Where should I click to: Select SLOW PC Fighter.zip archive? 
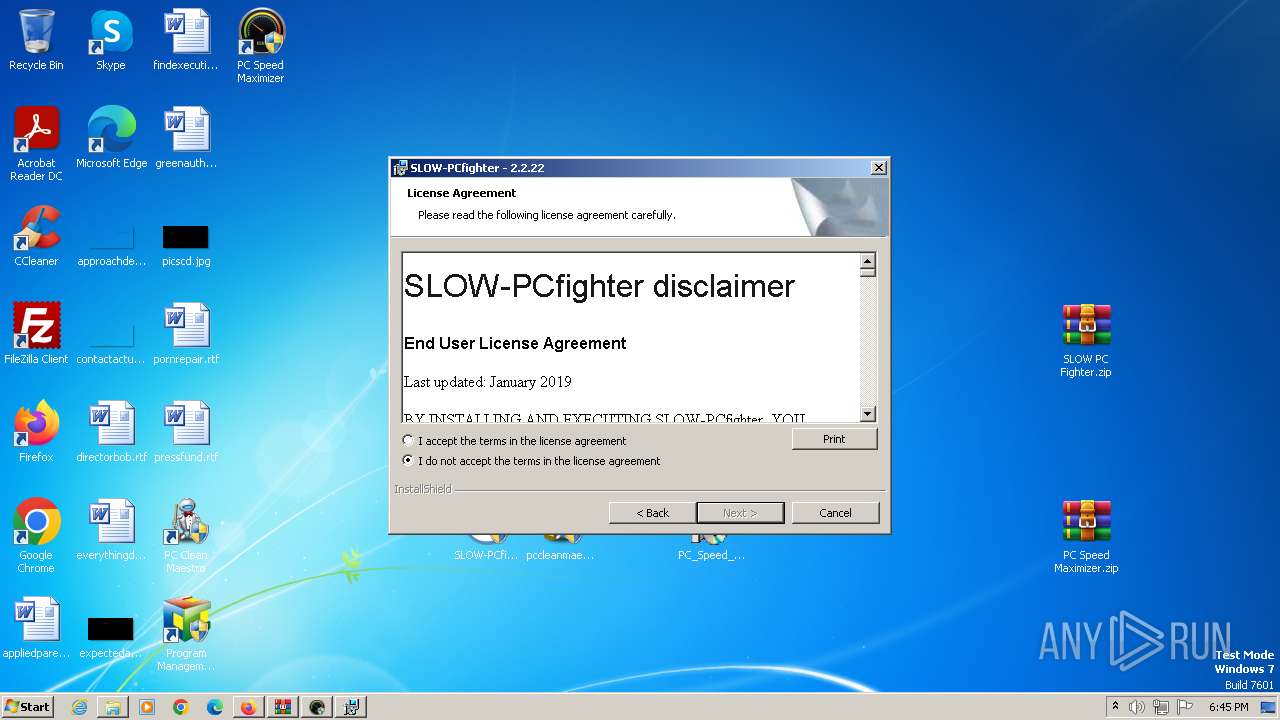click(x=1086, y=340)
